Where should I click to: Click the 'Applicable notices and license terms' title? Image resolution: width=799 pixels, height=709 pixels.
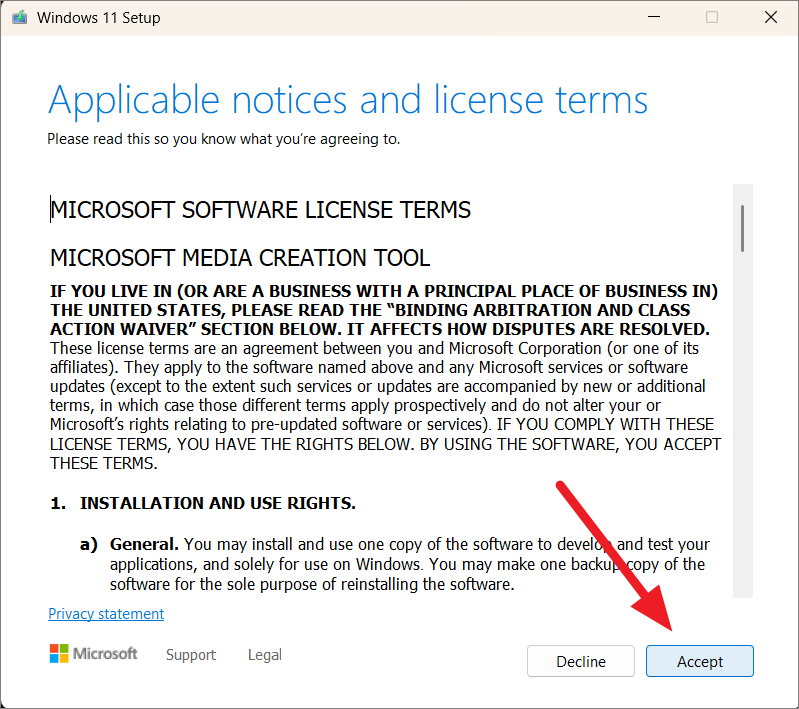pyautogui.click(x=348, y=100)
